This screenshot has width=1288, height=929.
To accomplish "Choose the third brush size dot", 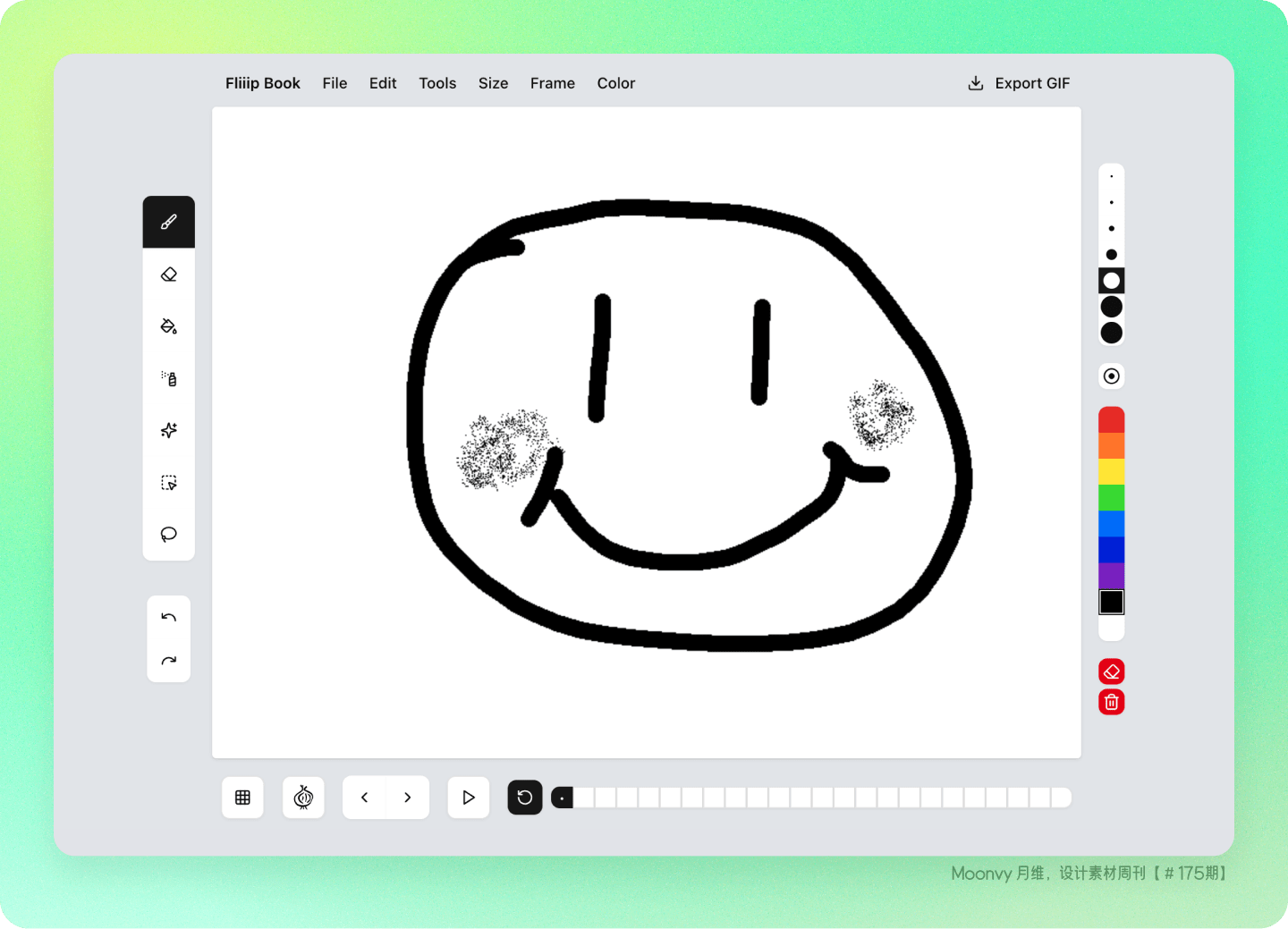I will tap(1112, 229).
